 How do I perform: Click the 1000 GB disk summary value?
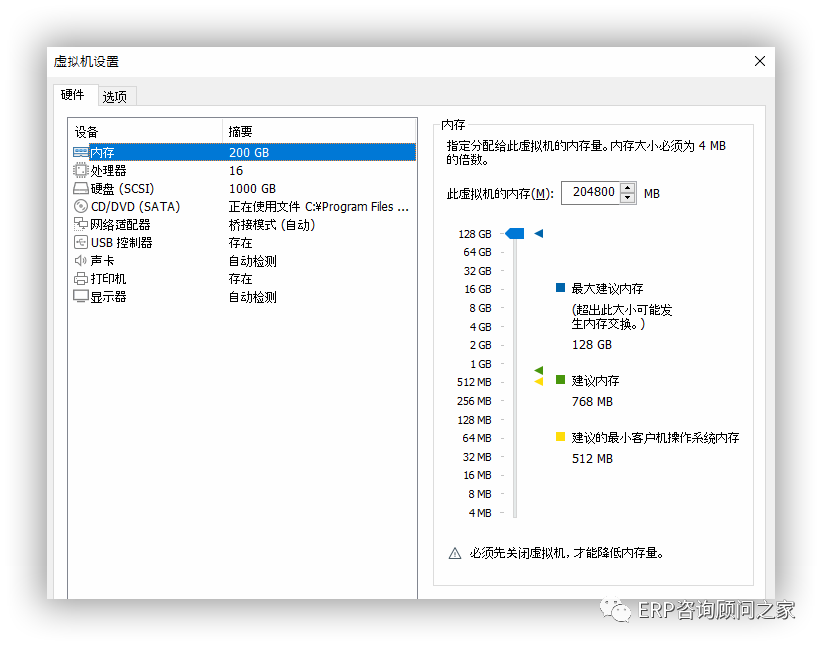[x=252, y=188]
